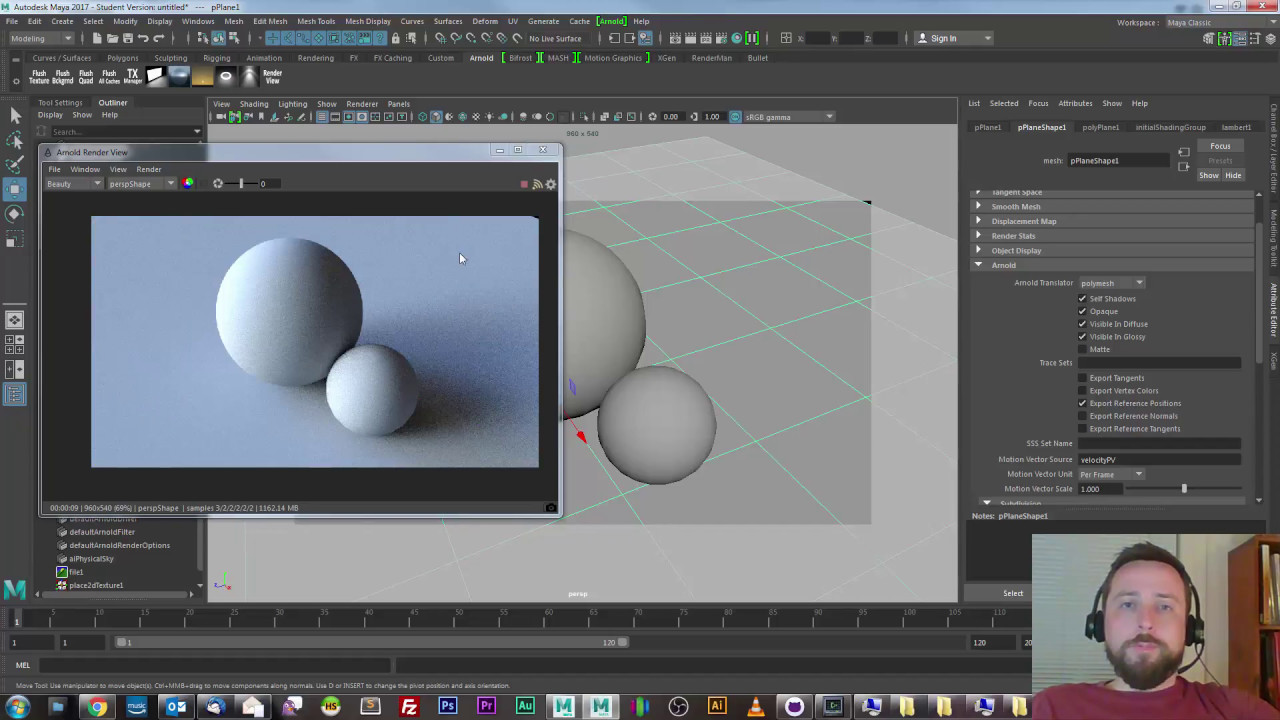Click the Save Scene disk icon
Image resolution: width=1280 pixels, height=720 pixels.
coord(127,38)
